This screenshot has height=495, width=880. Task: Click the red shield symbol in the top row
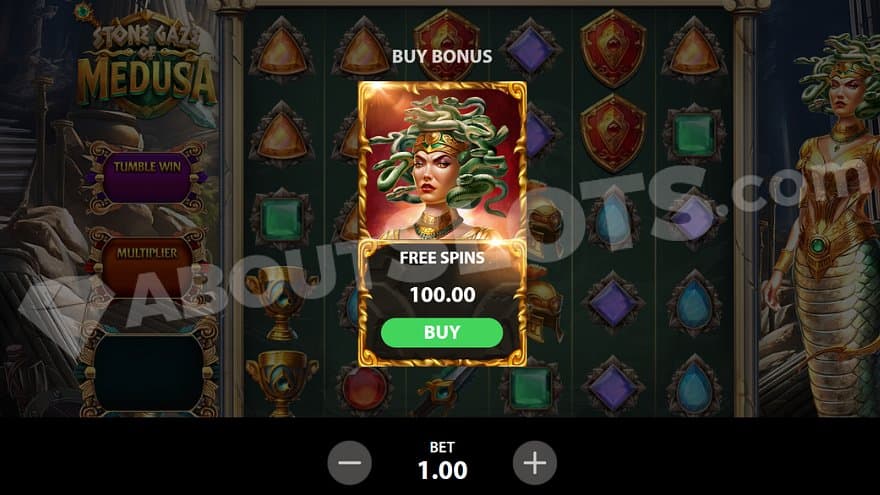(612, 48)
